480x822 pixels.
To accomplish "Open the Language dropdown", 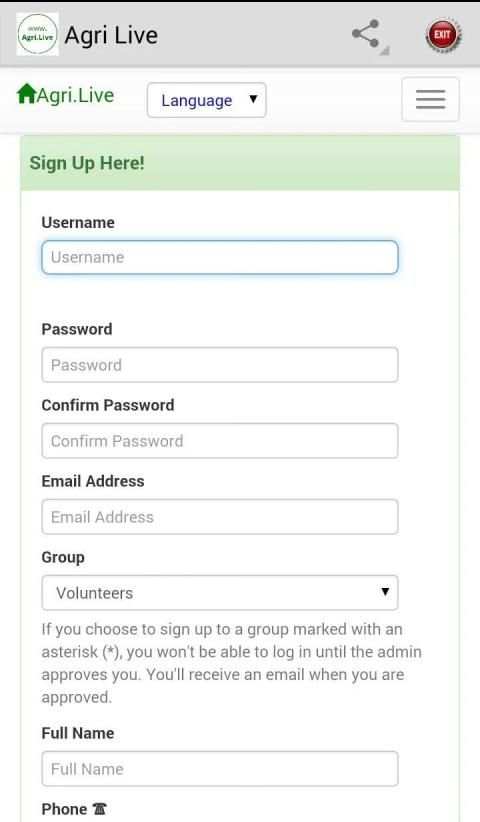I will pyautogui.click(x=206, y=100).
